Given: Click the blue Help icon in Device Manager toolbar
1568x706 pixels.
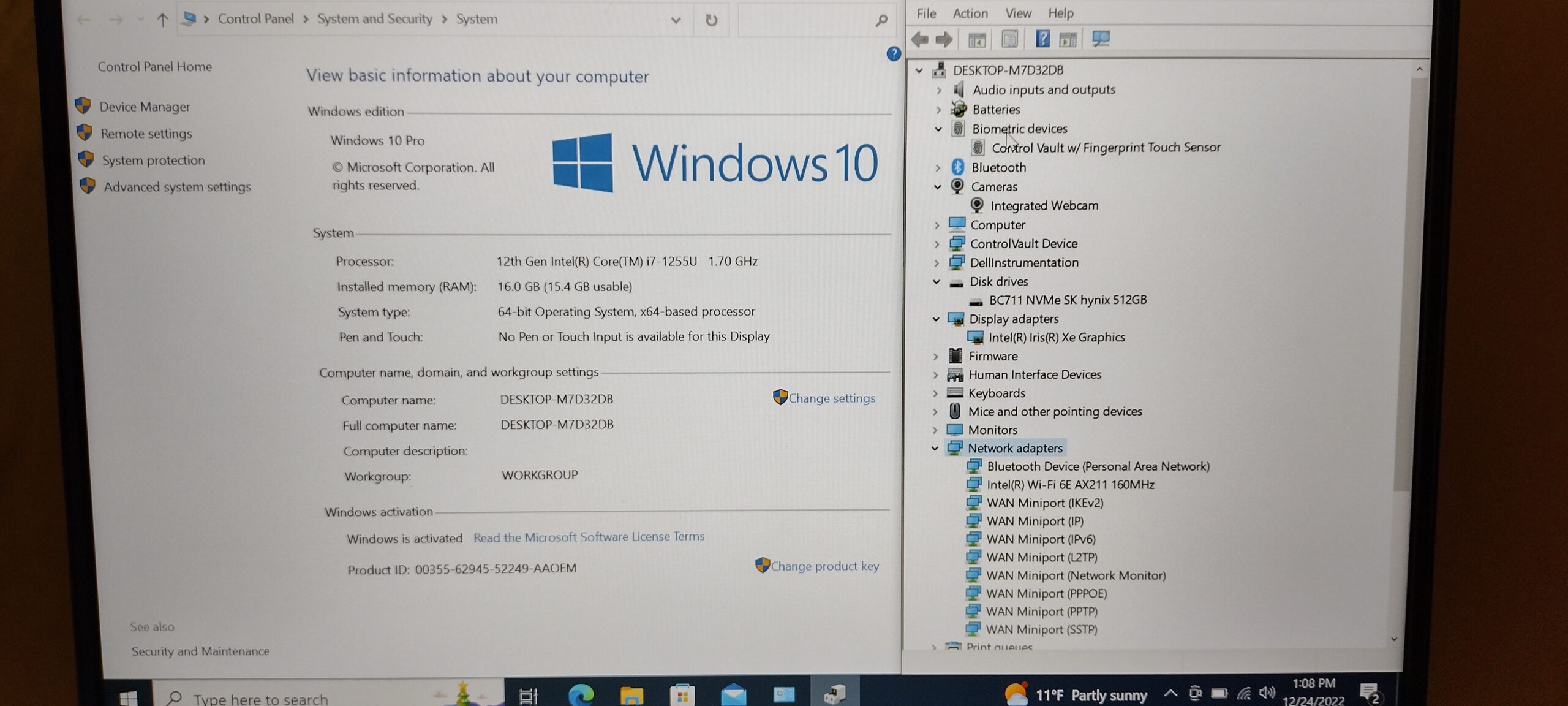Looking at the screenshot, I should click(1042, 39).
